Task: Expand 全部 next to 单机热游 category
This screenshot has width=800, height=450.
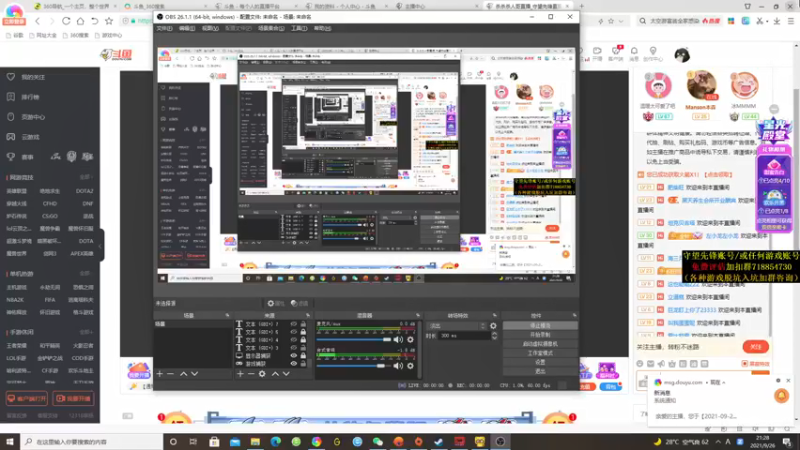Action: pos(86,274)
